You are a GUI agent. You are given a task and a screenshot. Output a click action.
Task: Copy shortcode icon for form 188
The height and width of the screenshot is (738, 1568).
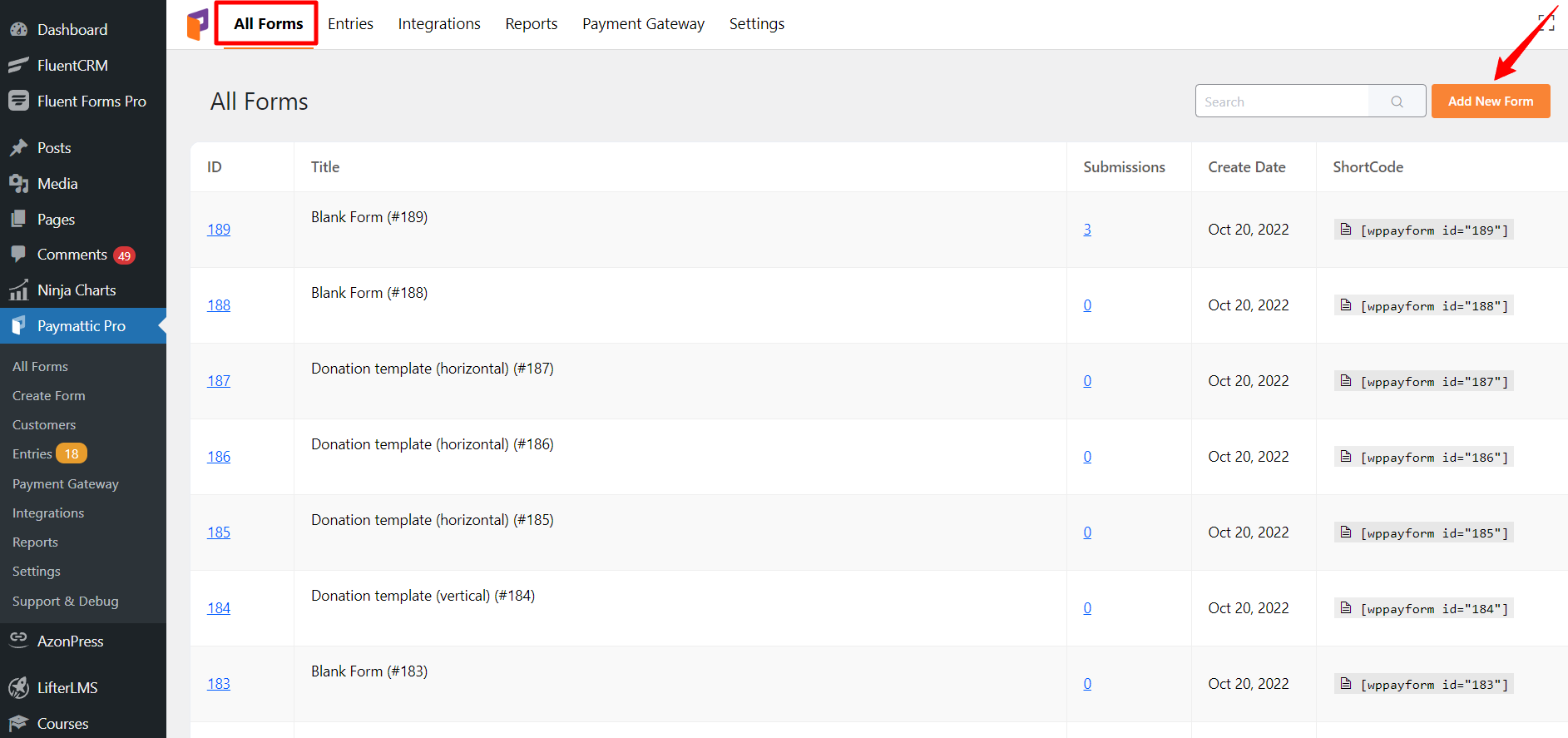tap(1346, 305)
